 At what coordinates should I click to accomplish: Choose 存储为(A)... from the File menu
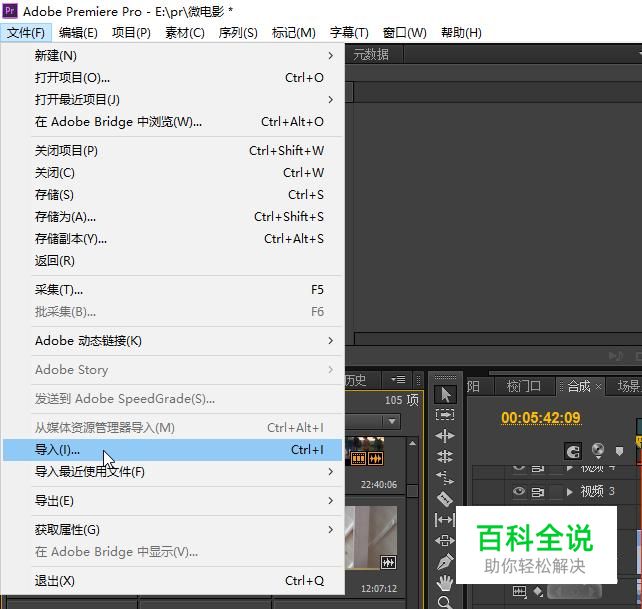pos(172,217)
